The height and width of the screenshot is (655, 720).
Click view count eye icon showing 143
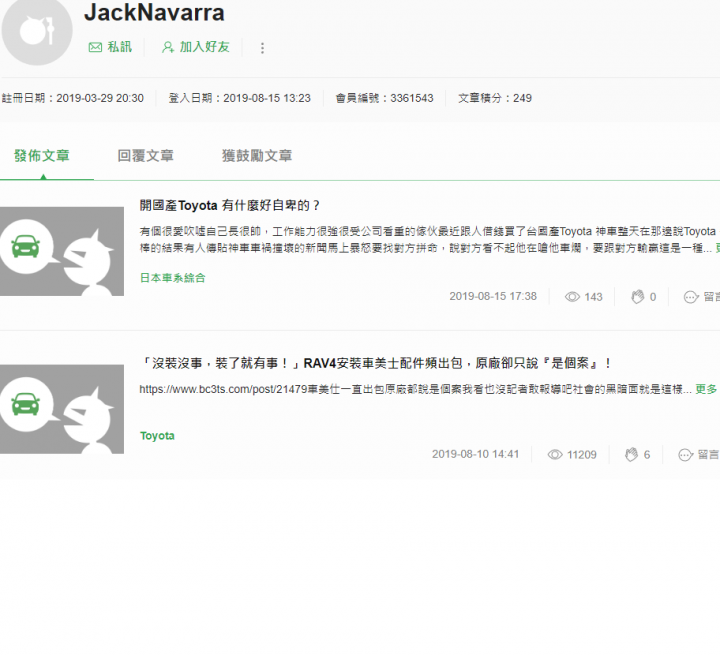coord(572,297)
